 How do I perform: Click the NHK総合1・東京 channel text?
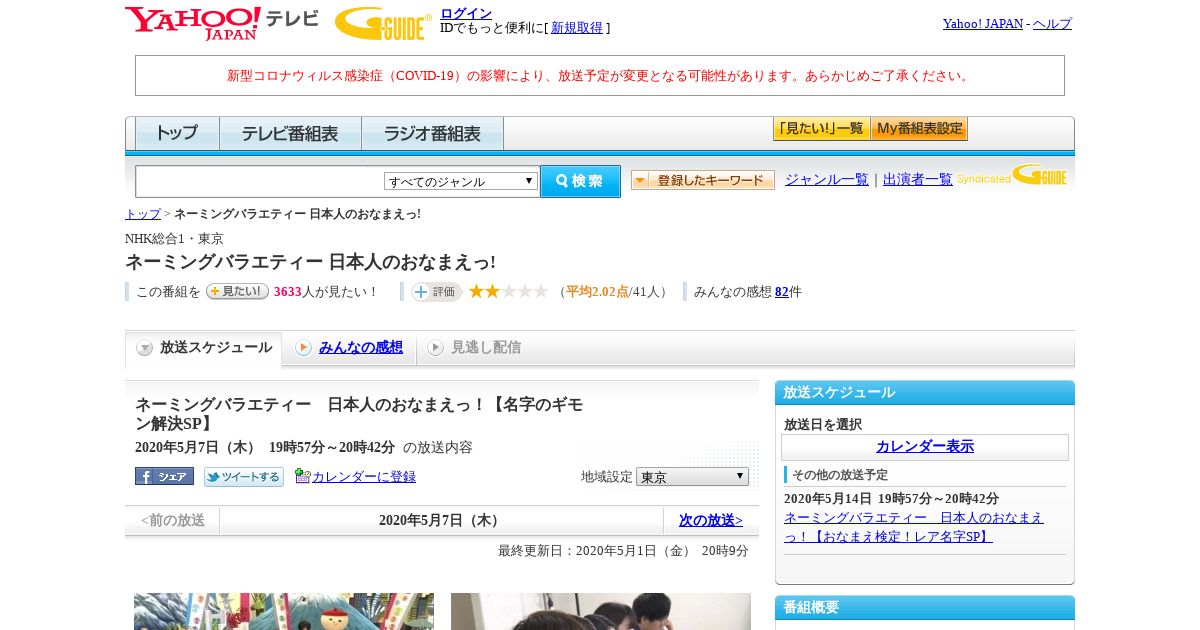pos(174,239)
